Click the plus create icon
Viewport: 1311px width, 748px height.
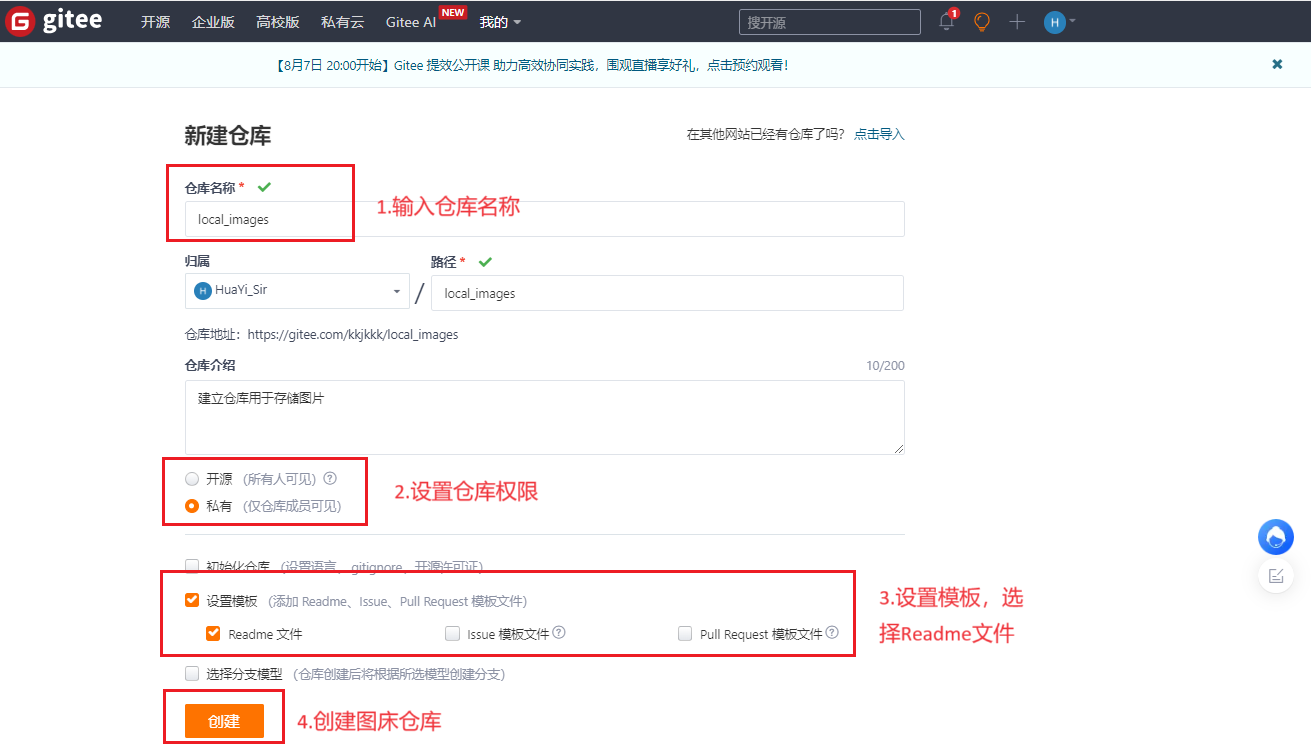(1017, 22)
